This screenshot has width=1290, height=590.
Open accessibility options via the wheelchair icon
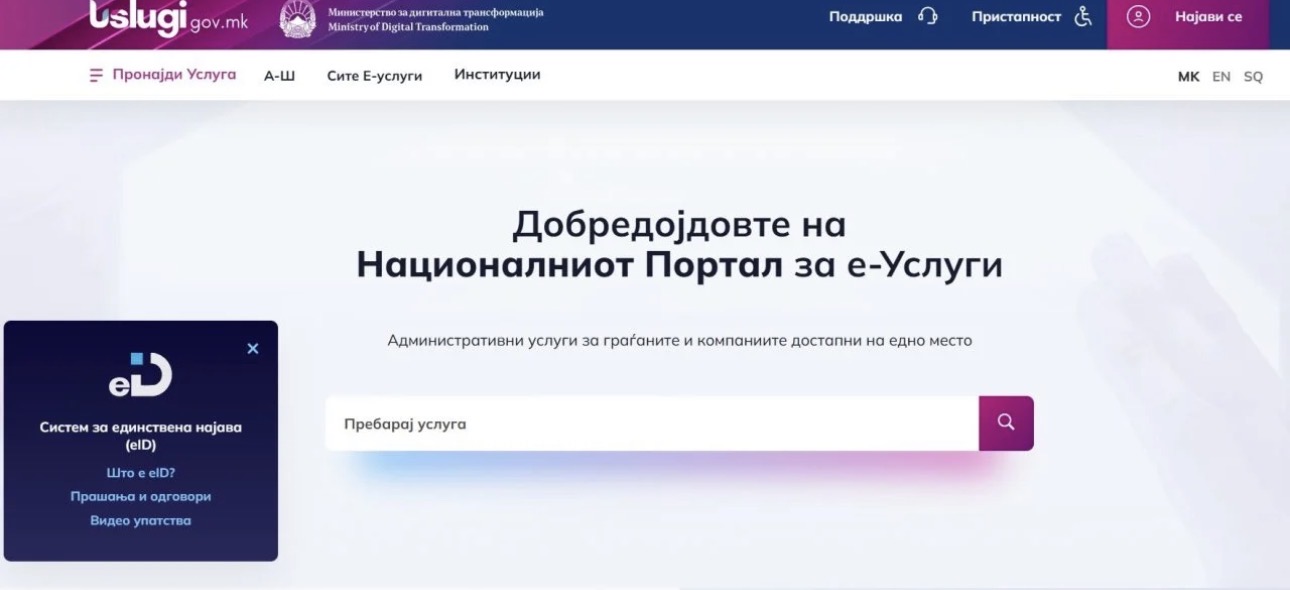[x=1083, y=17]
